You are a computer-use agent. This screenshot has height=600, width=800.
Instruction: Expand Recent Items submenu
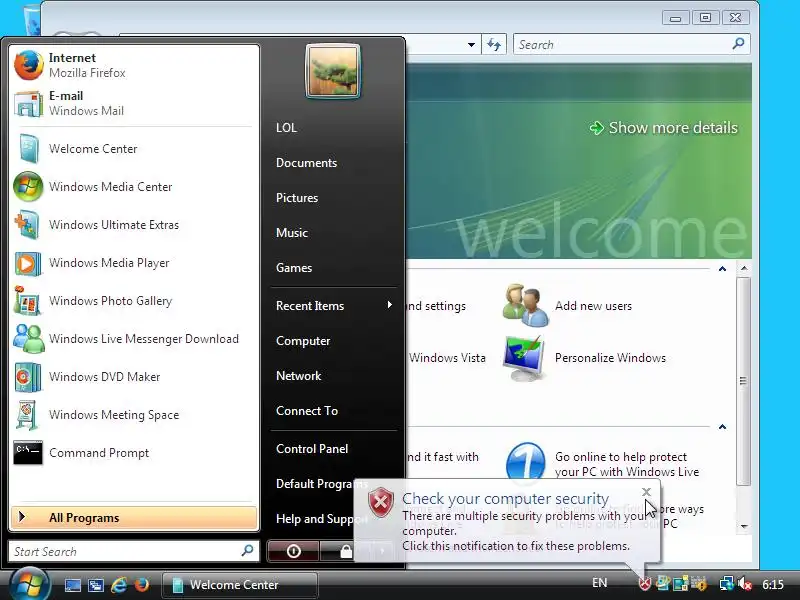pos(334,306)
